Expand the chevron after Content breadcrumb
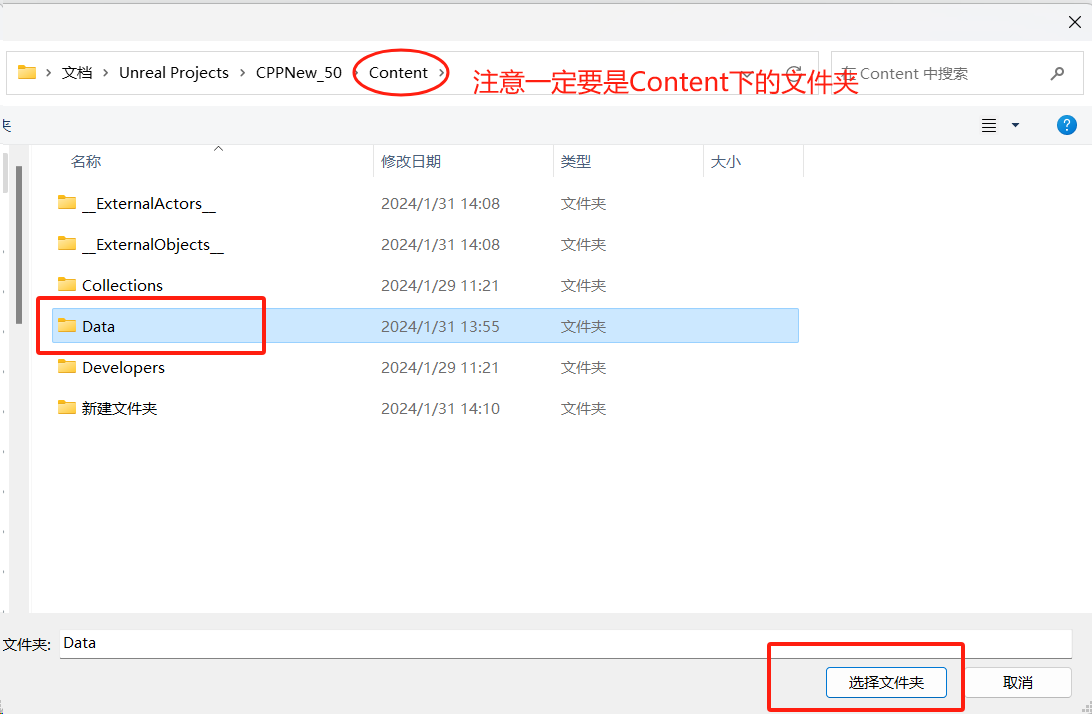Screen dimensions: 1092x714 click(x=441, y=73)
